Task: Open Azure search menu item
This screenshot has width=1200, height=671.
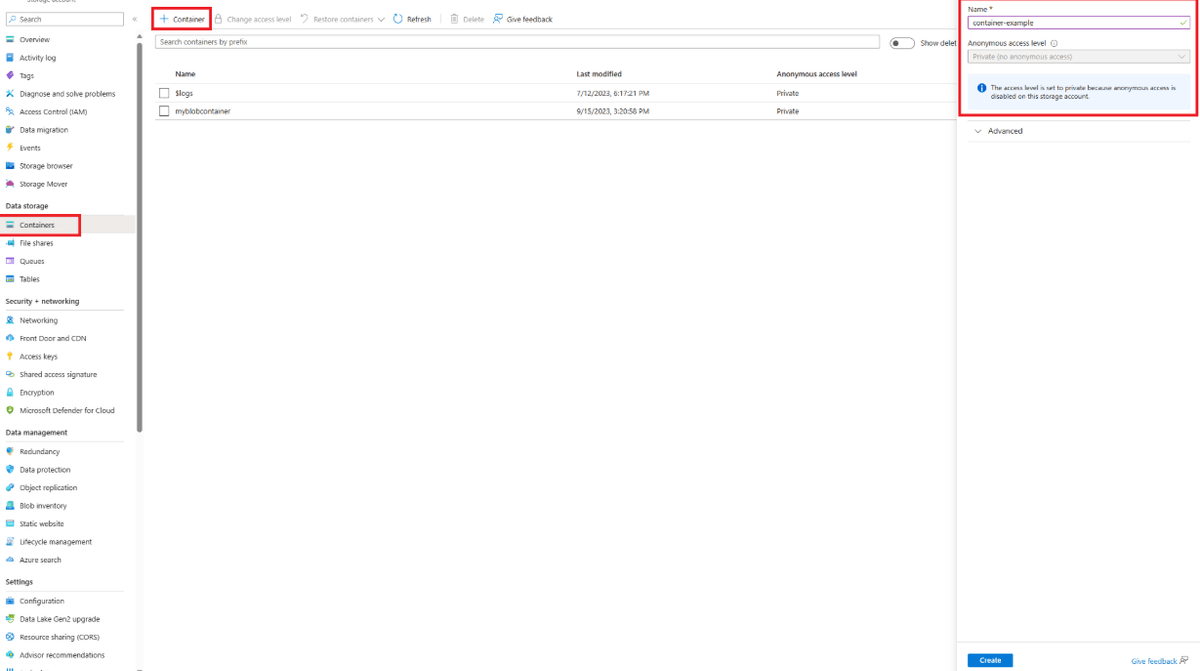Action: click(x=40, y=560)
